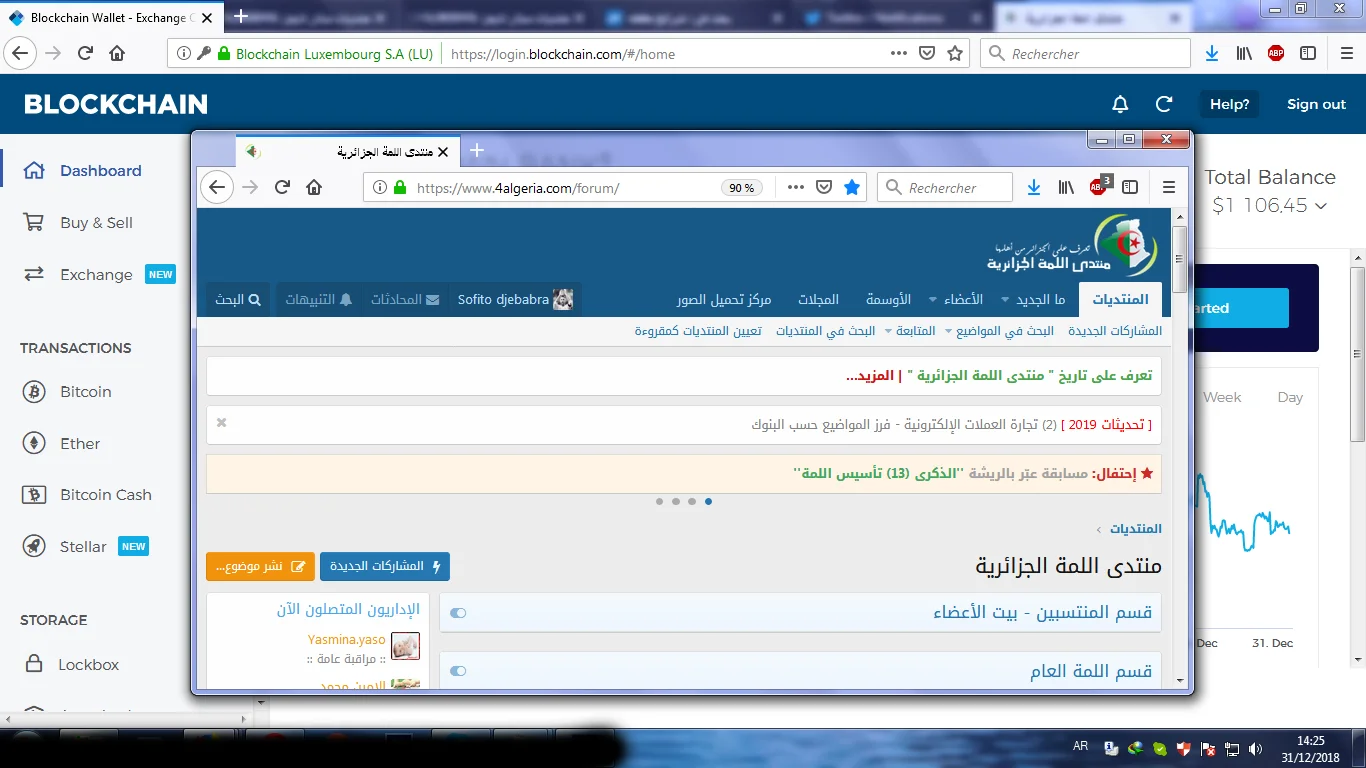The width and height of the screenshot is (1366, 768).
Task: Click the notification bell icon in Blockchain header
Action: 1120,104
